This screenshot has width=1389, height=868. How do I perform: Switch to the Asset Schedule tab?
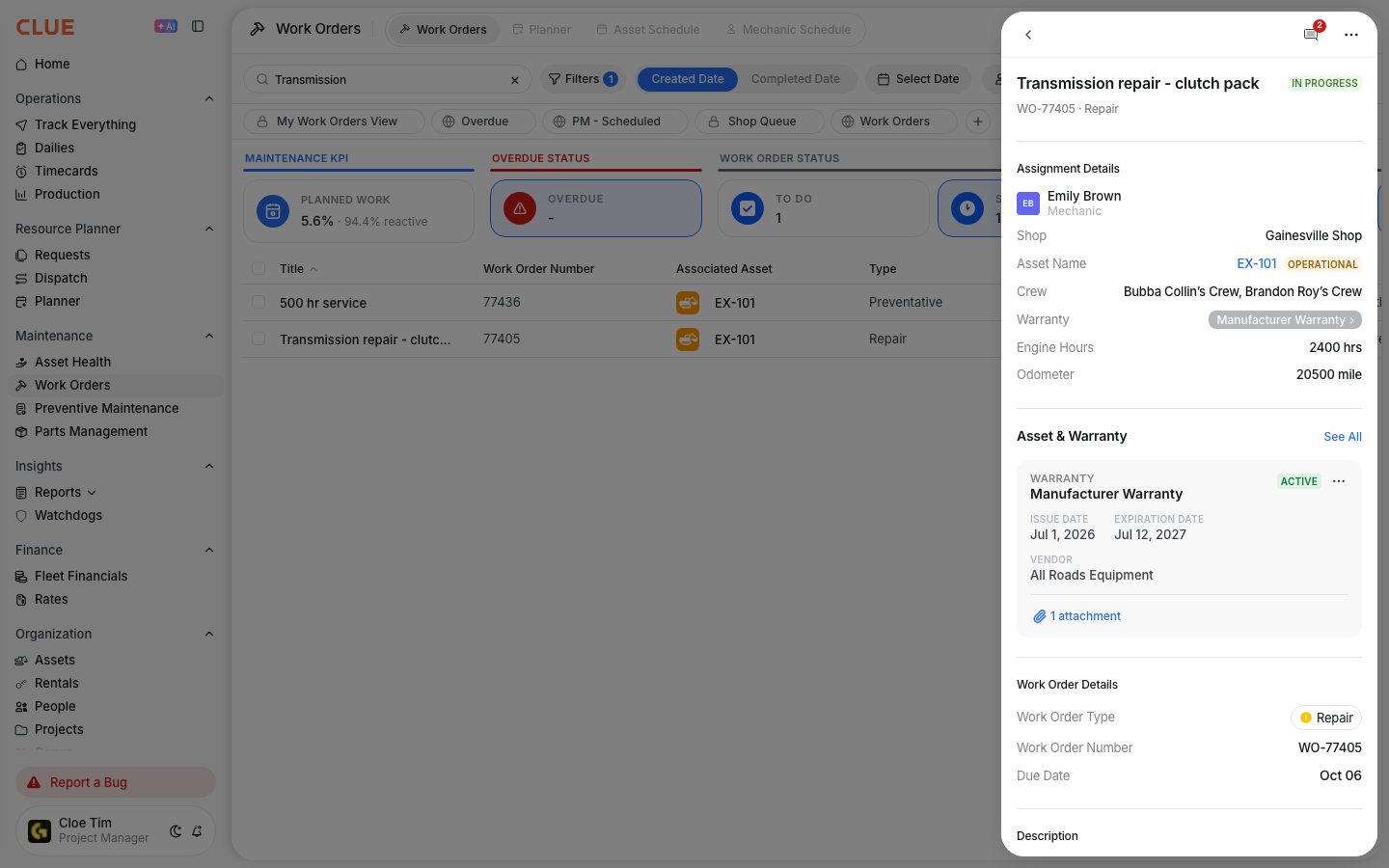(648, 30)
